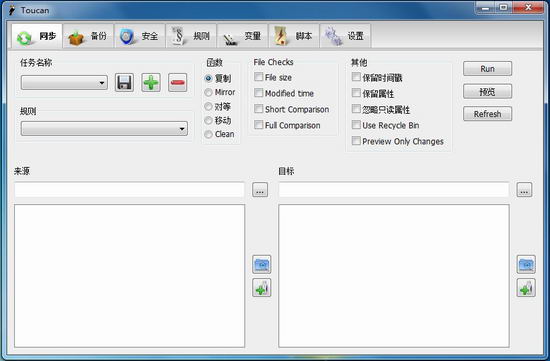Click inside the destination file list pane
550x361 pixels.
point(394,276)
